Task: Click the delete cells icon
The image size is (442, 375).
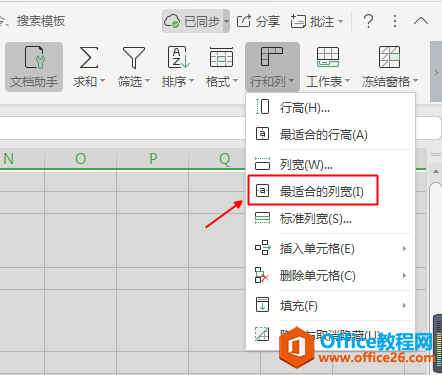Action: pyautogui.click(x=262, y=275)
